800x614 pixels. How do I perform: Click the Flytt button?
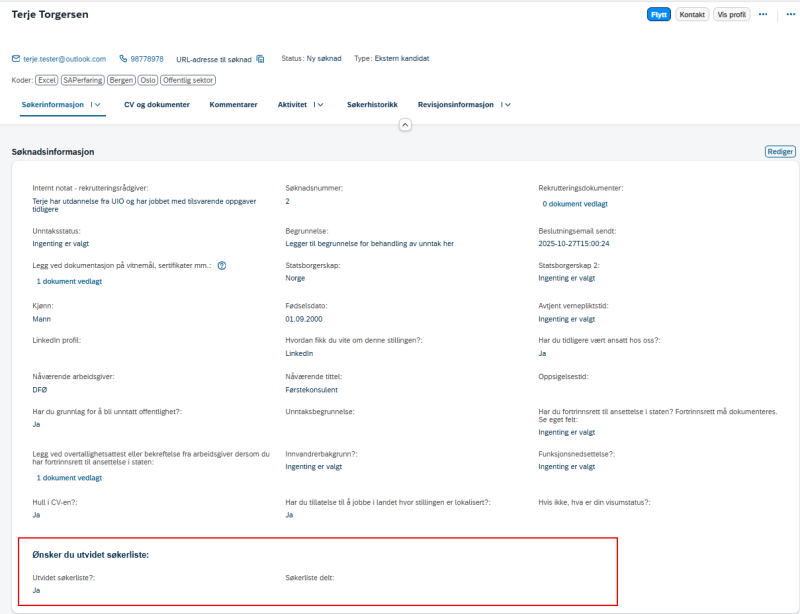click(659, 14)
